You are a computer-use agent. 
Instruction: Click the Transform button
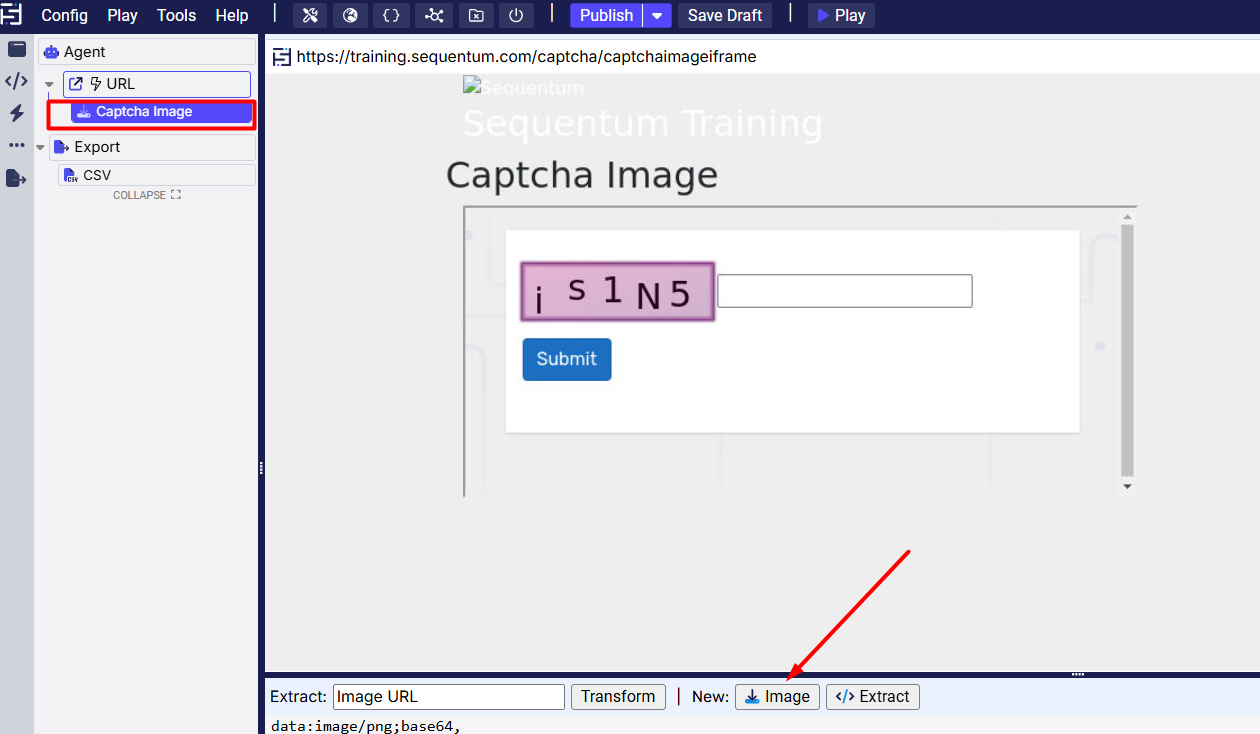(618, 697)
